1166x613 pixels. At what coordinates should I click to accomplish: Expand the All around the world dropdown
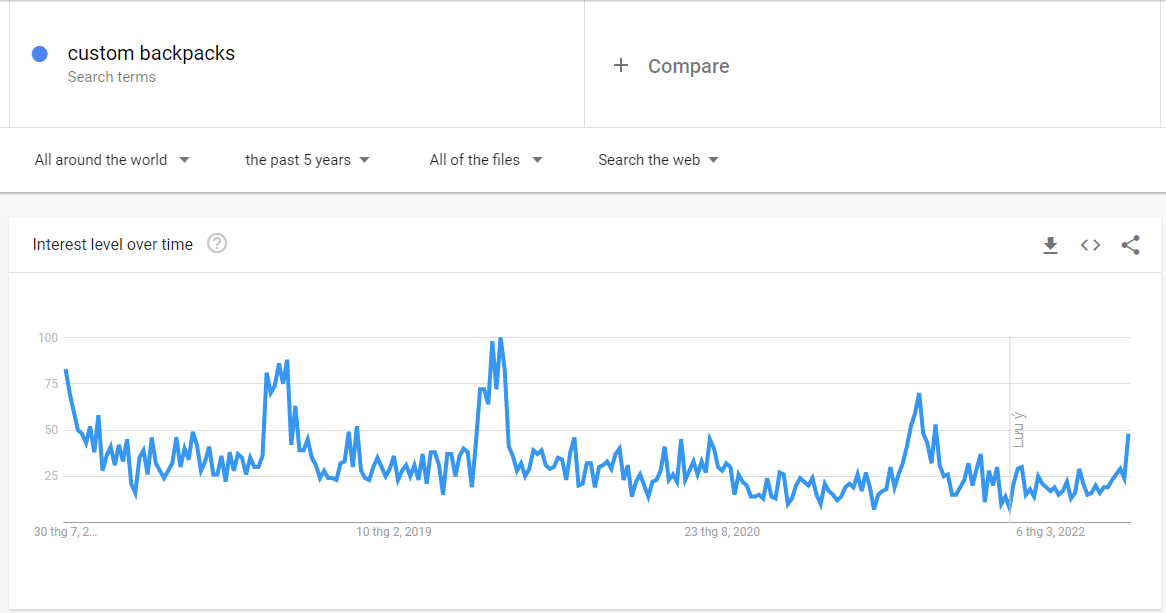[x=112, y=160]
